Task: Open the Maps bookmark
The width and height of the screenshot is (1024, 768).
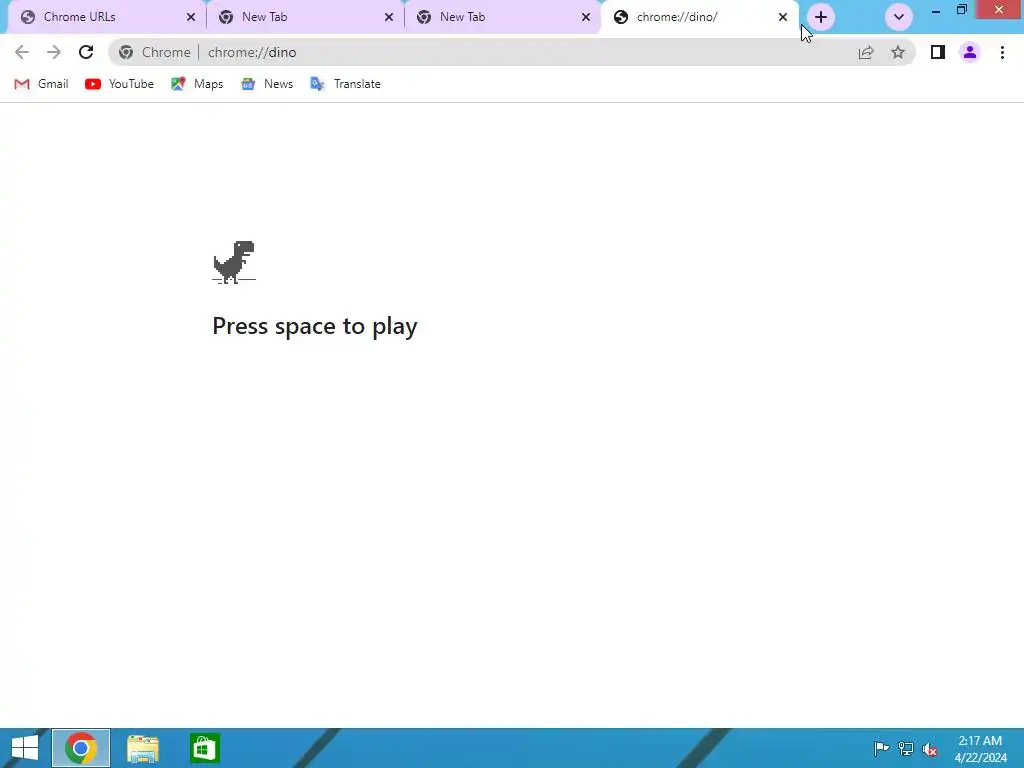Action: (197, 84)
